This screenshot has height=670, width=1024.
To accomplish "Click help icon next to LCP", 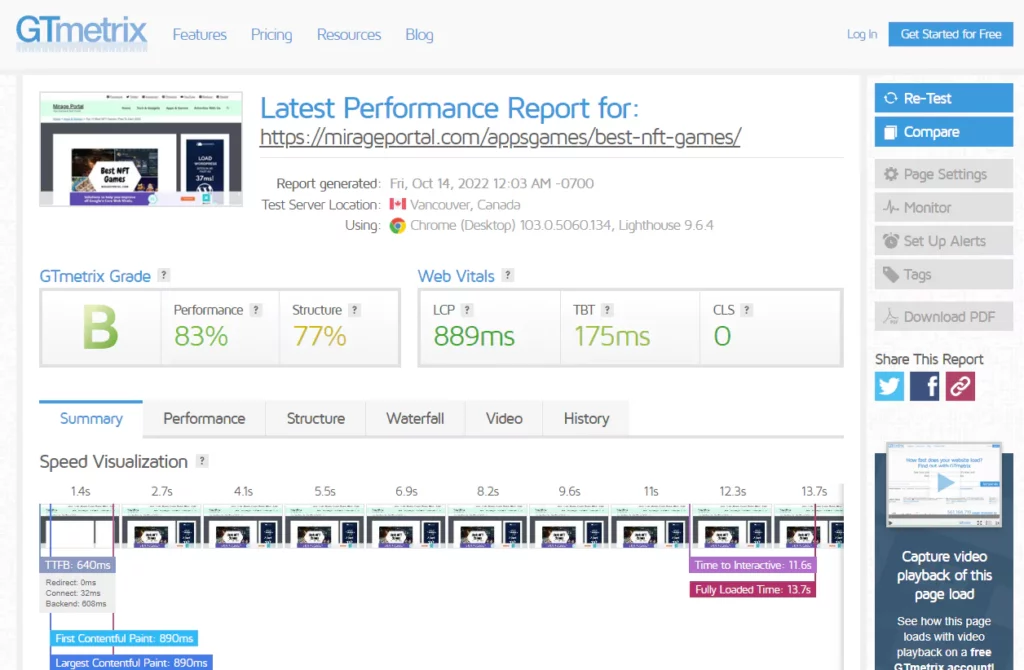I will [x=467, y=310].
